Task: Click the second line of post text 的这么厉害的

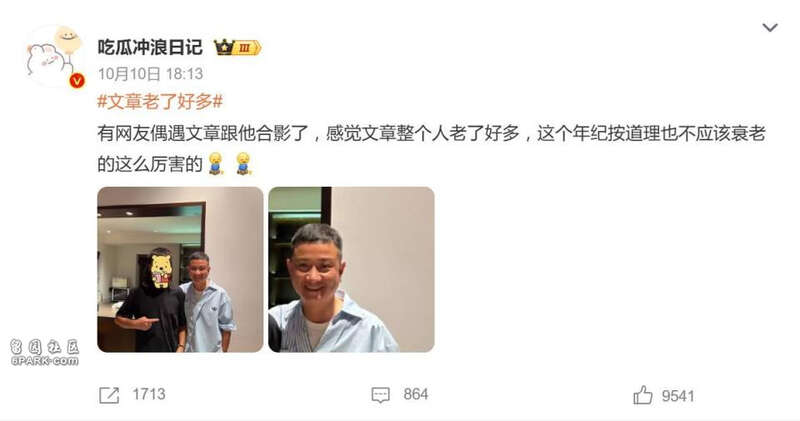Action: [x=150, y=164]
